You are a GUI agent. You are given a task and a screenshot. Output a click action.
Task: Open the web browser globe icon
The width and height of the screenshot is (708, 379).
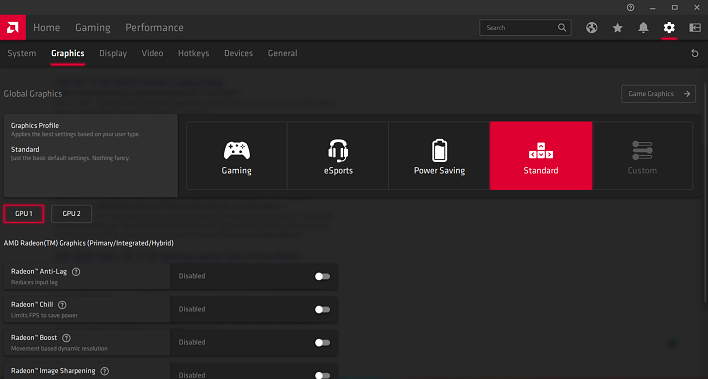tap(592, 28)
